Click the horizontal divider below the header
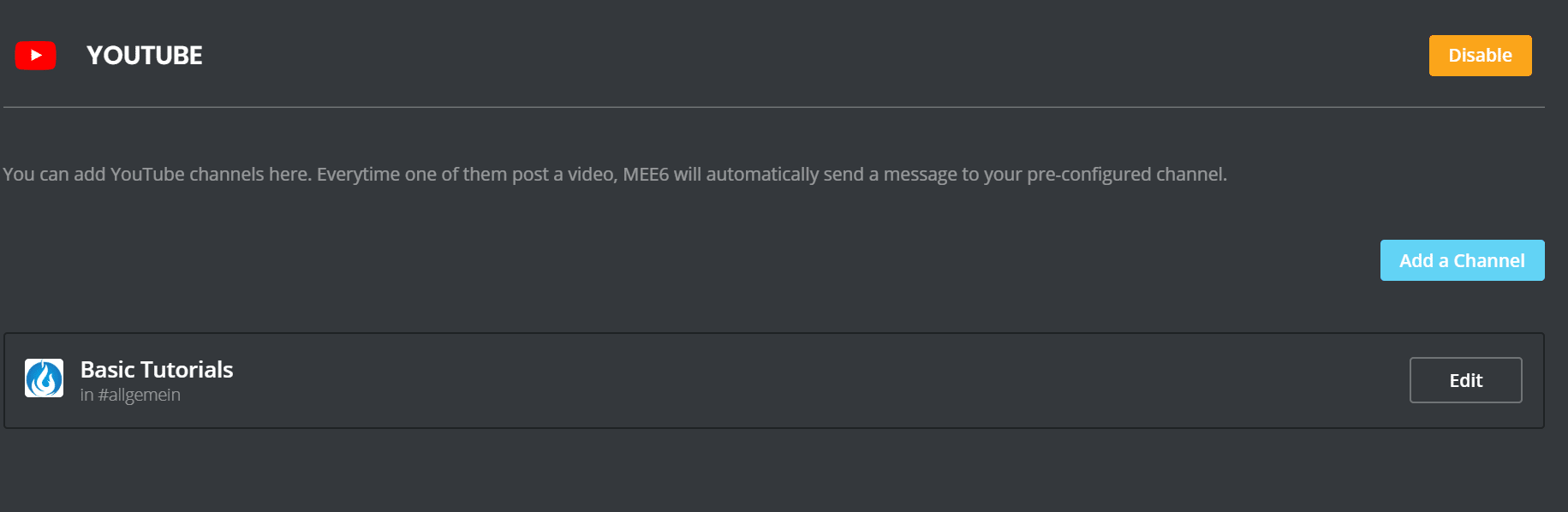The width and height of the screenshot is (1568, 512). 771,107
